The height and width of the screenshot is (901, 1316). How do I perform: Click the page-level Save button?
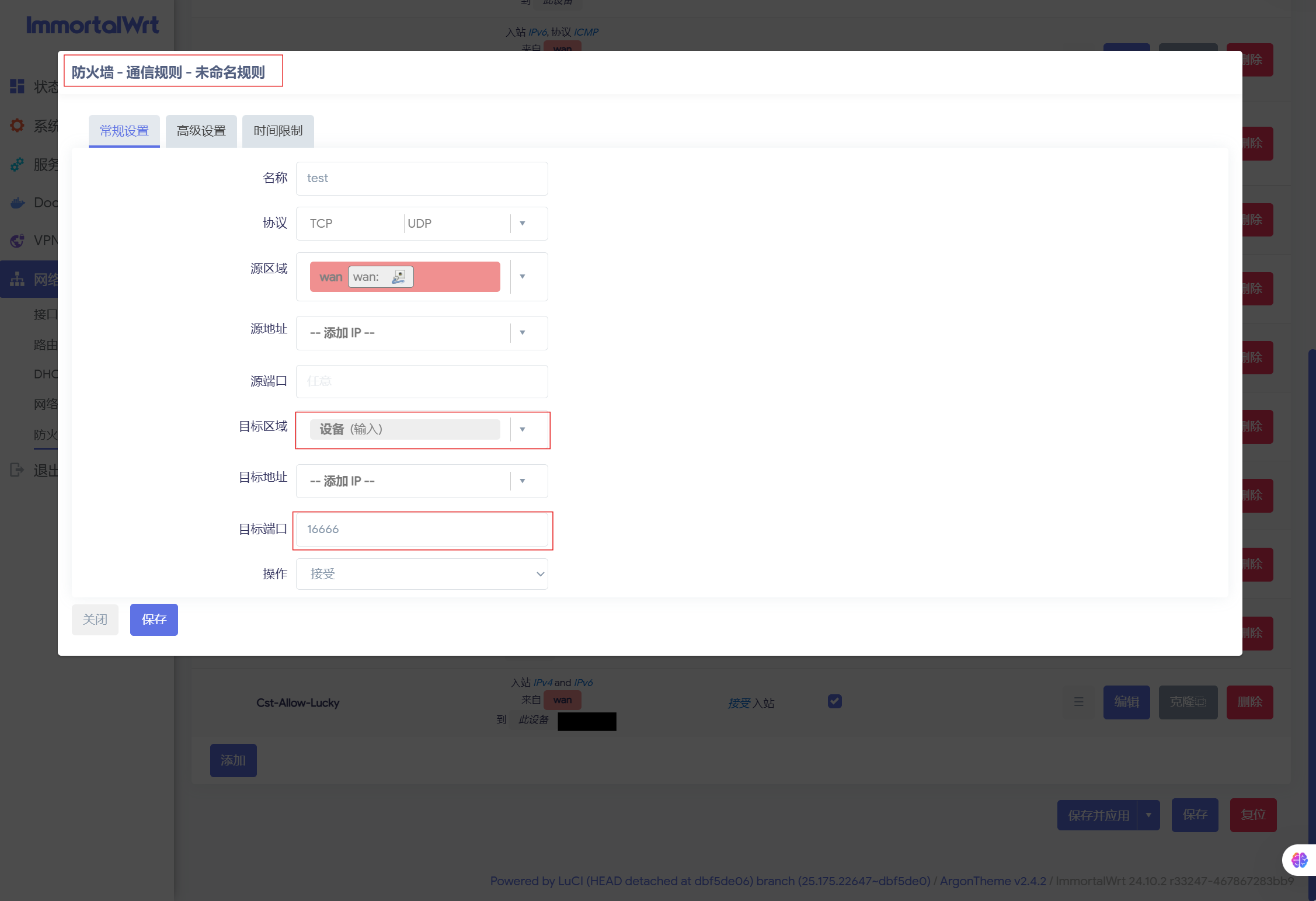1195,815
